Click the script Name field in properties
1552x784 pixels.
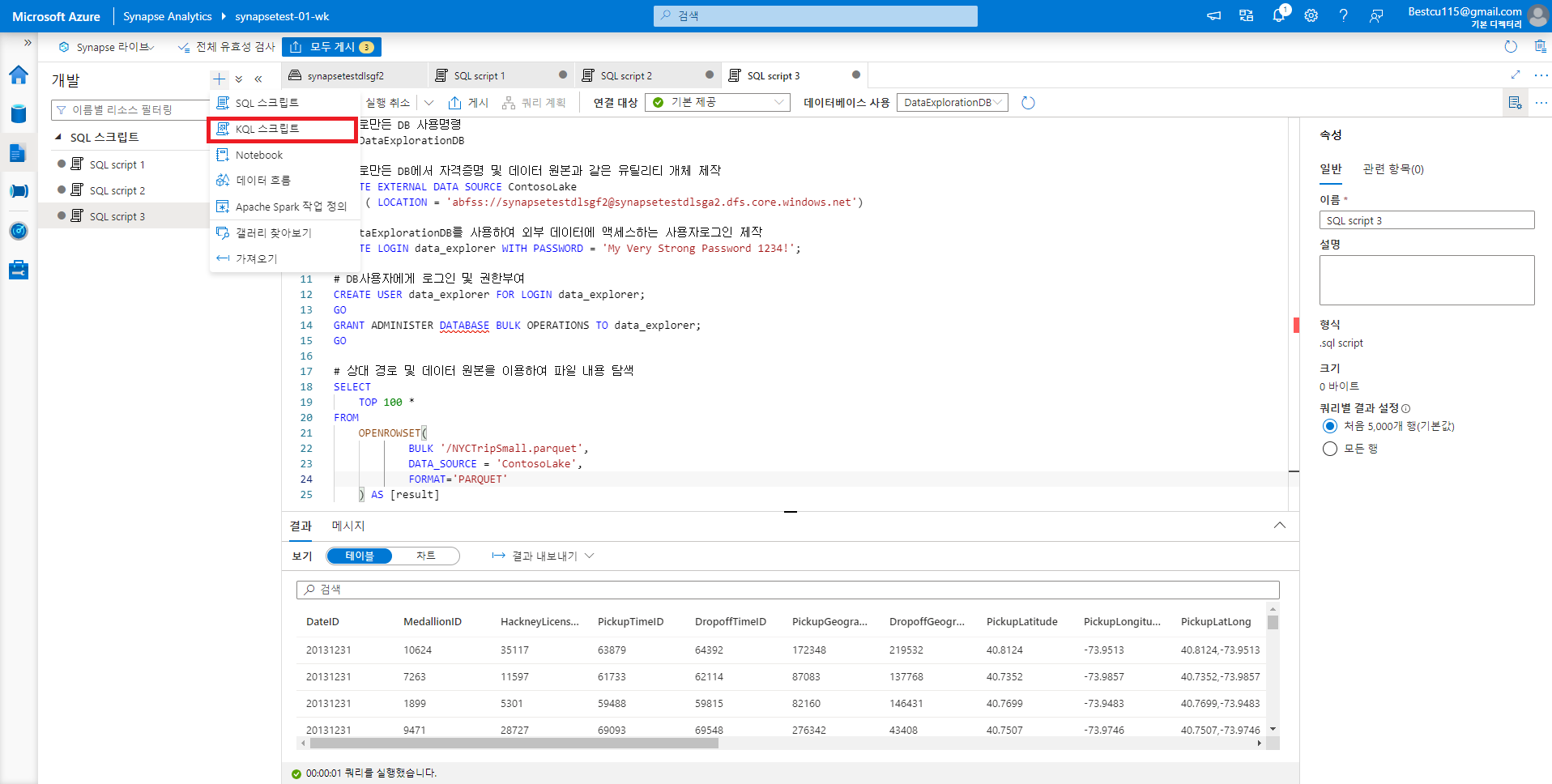[x=1426, y=220]
